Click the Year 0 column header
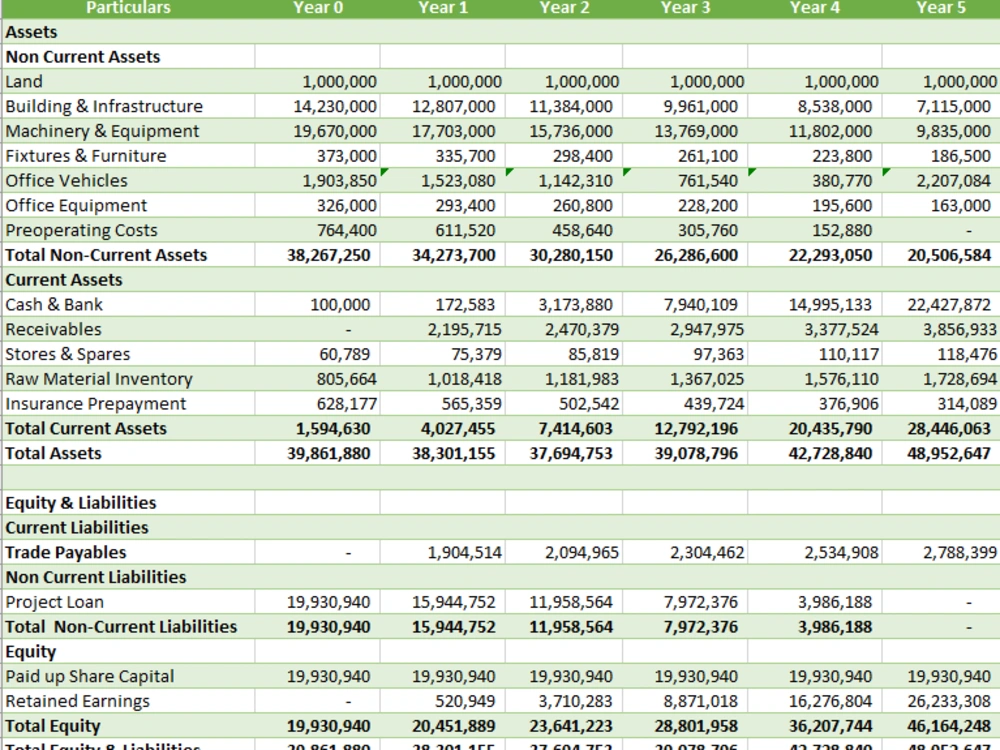This screenshot has height=750, width=1000. pos(318,8)
